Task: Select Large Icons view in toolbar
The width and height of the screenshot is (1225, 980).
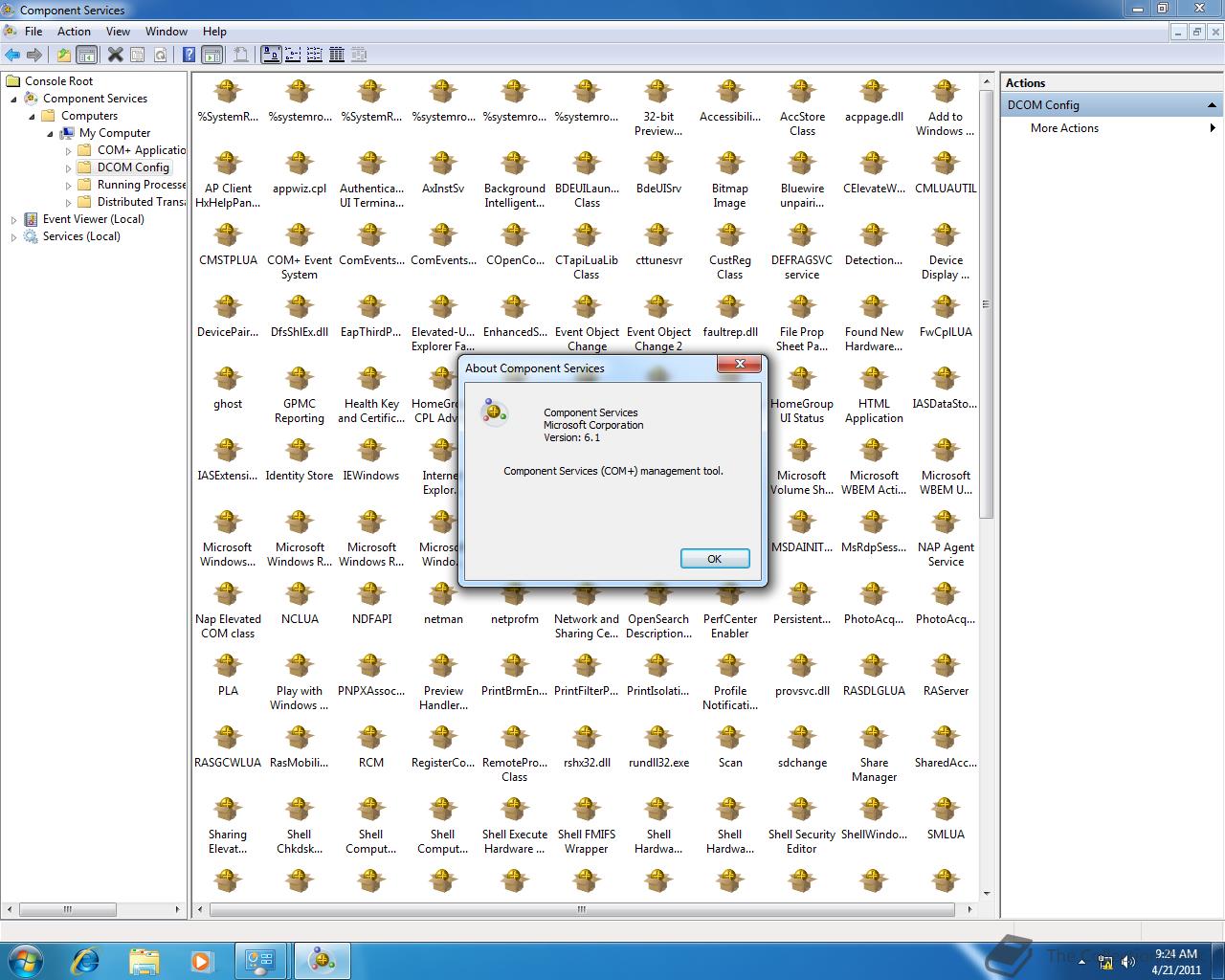Action: click(x=271, y=55)
